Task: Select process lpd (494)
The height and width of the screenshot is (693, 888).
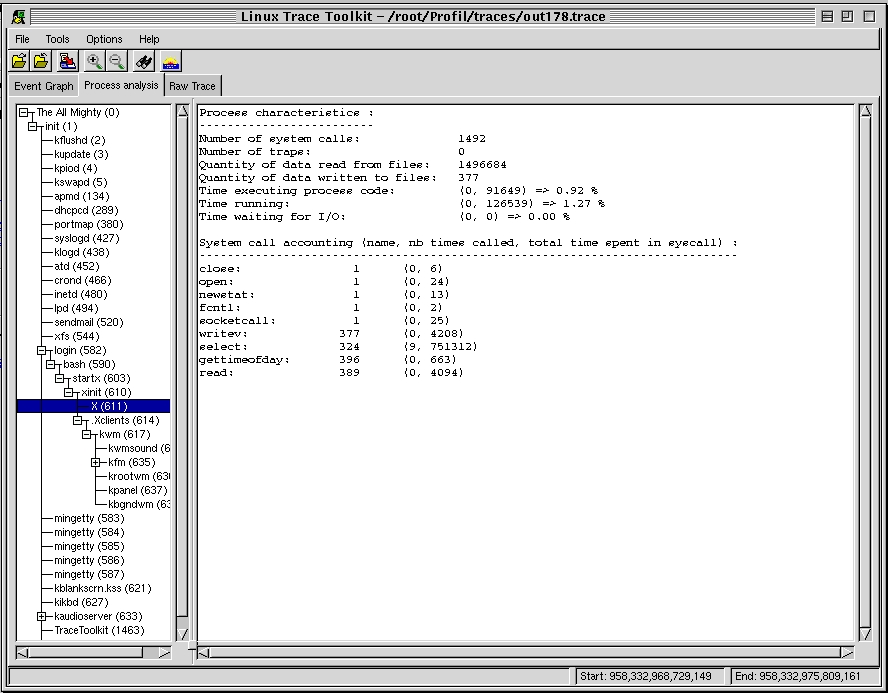Action: (x=76, y=309)
